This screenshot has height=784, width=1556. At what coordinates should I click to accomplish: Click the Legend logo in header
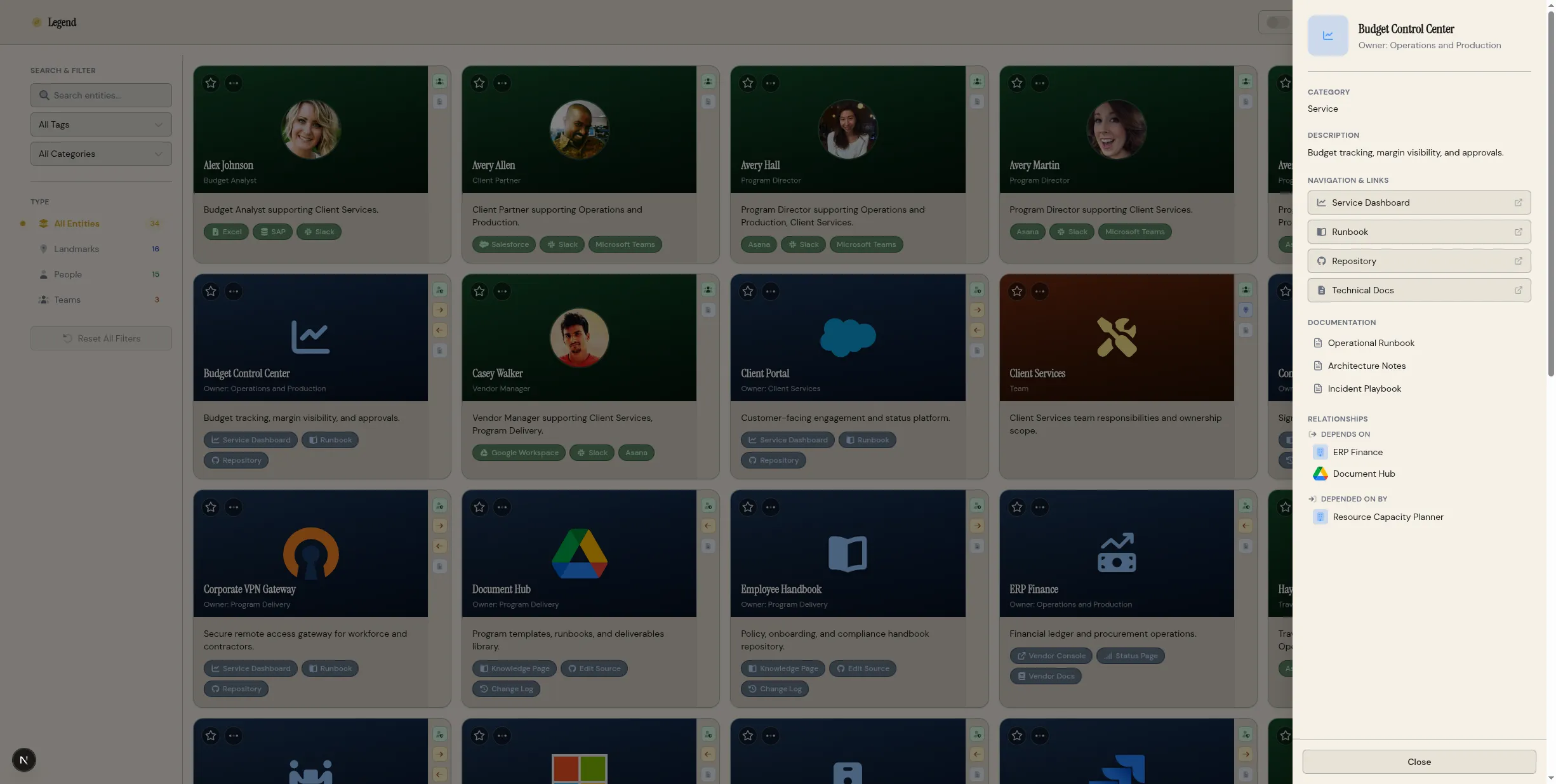pyautogui.click(x=54, y=22)
